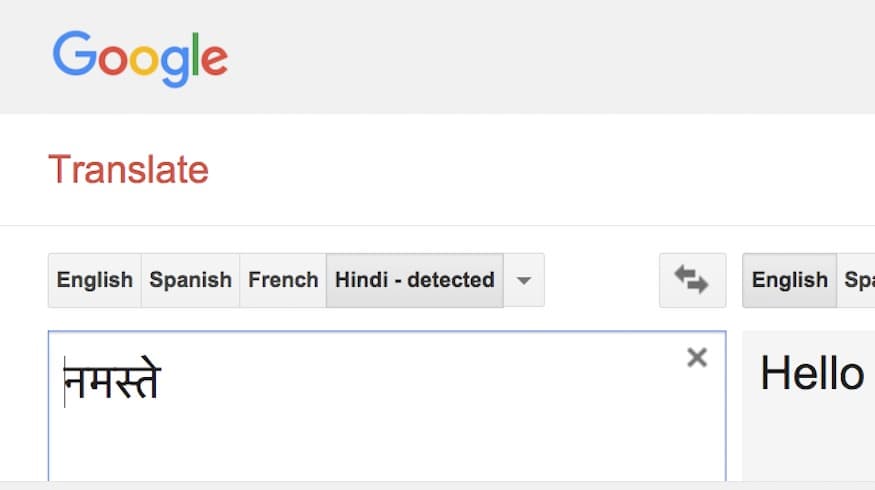Image resolution: width=875 pixels, height=490 pixels.
Task: Pick English as the target language
Action: (789, 280)
